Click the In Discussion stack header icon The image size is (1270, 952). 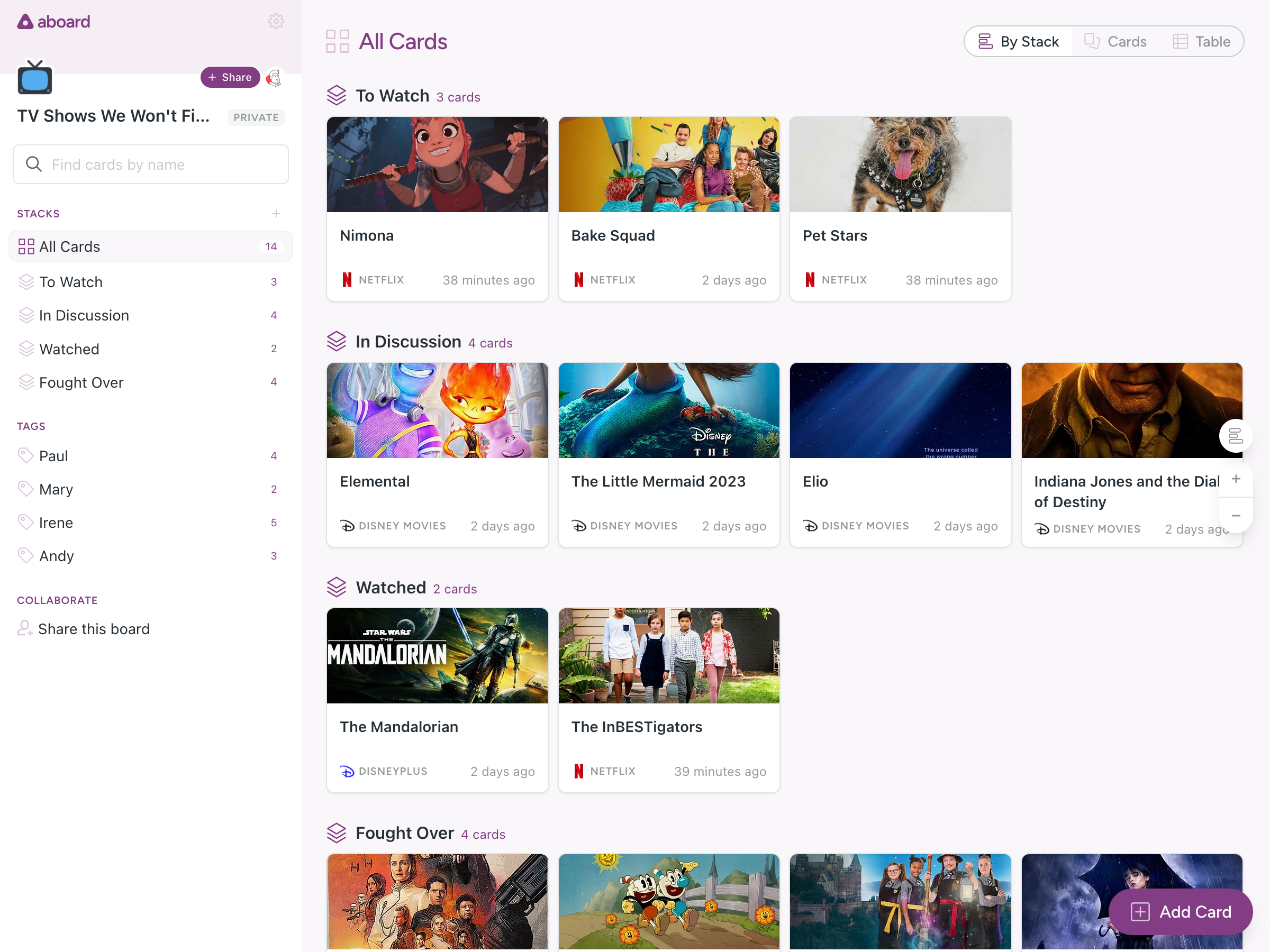coord(337,342)
